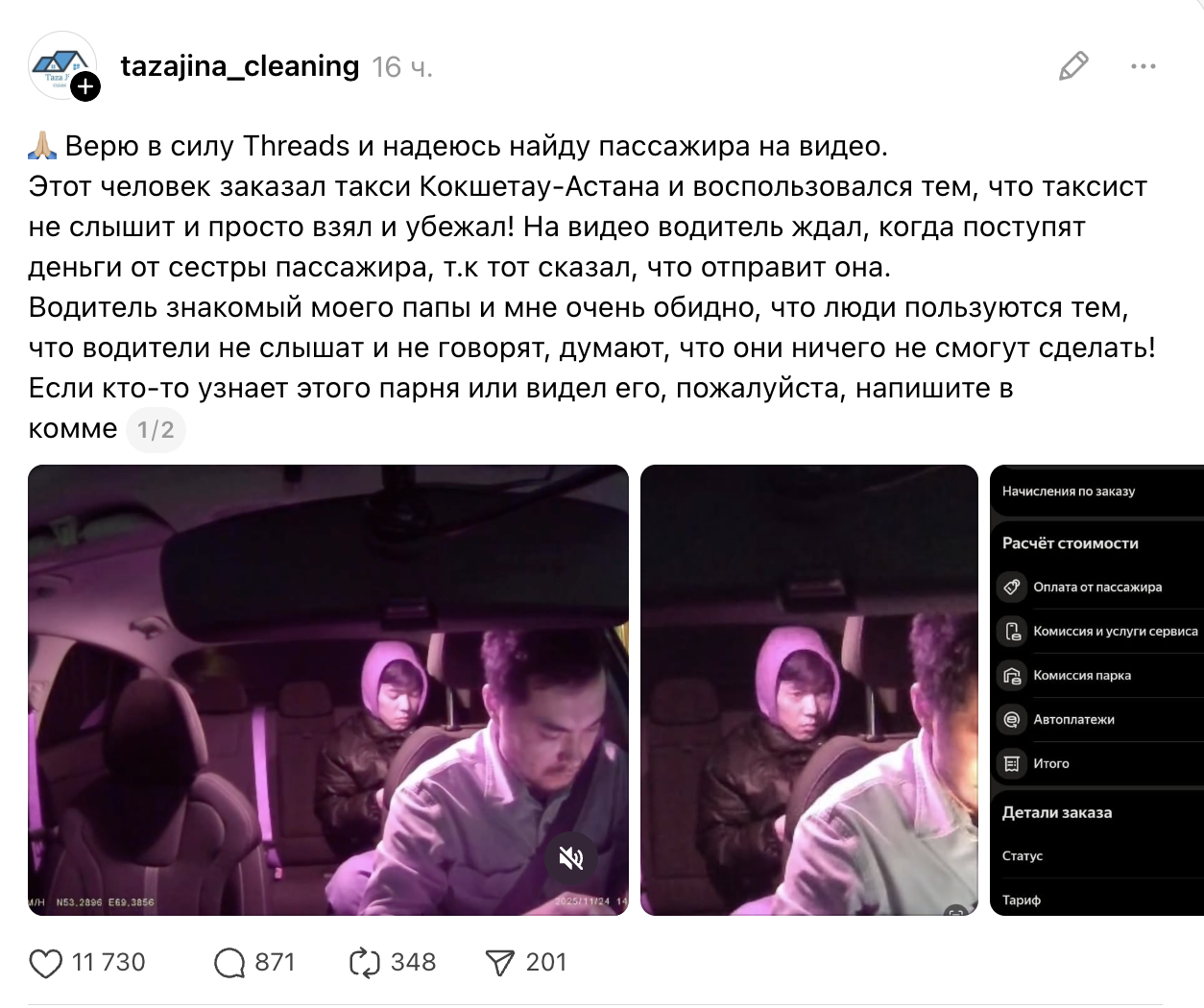Open the first dashcam video thumbnail
The height and width of the screenshot is (1008, 1204).
click(328, 690)
